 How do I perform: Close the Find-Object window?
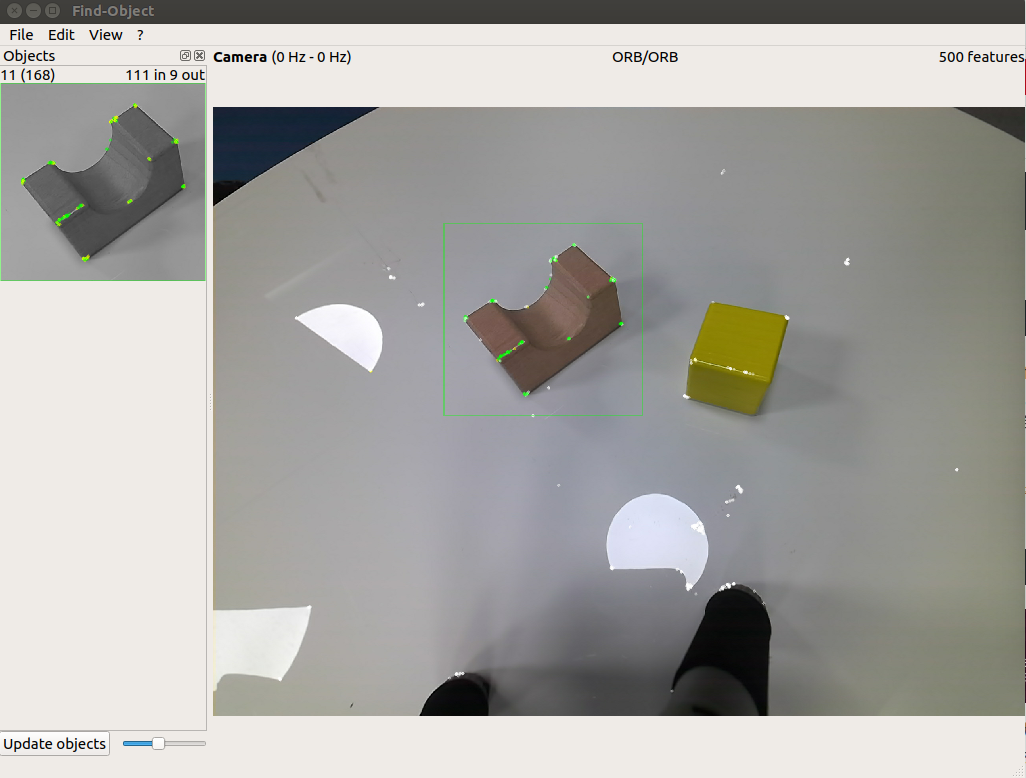pyautogui.click(x=14, y=10)
